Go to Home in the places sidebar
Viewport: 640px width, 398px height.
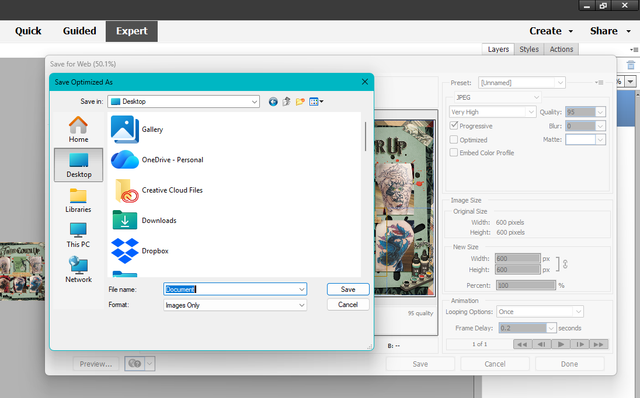[78, 129]
